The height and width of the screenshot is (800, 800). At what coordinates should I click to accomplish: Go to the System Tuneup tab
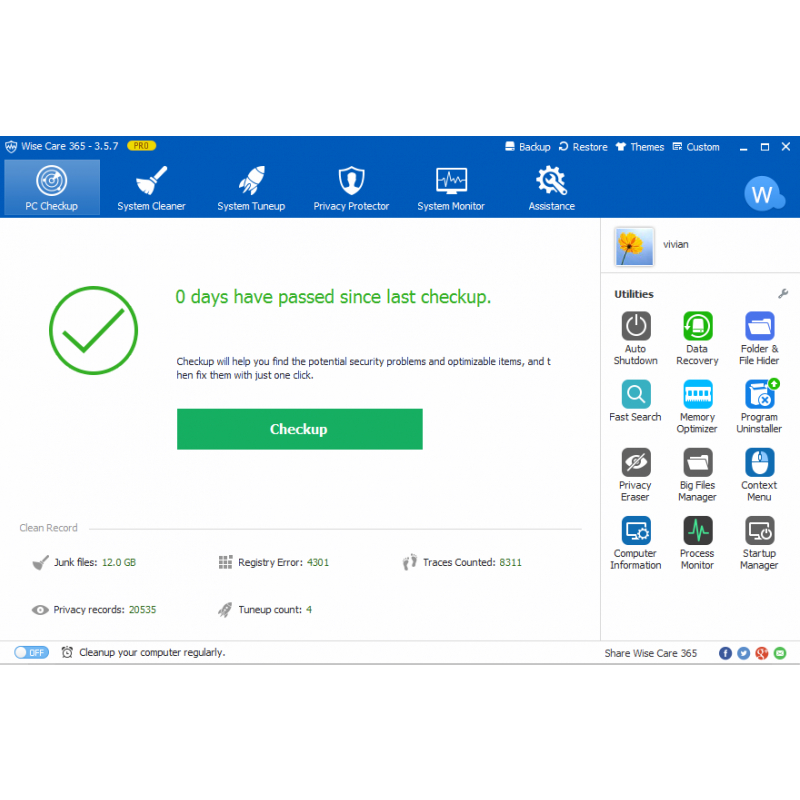[251, 188]
